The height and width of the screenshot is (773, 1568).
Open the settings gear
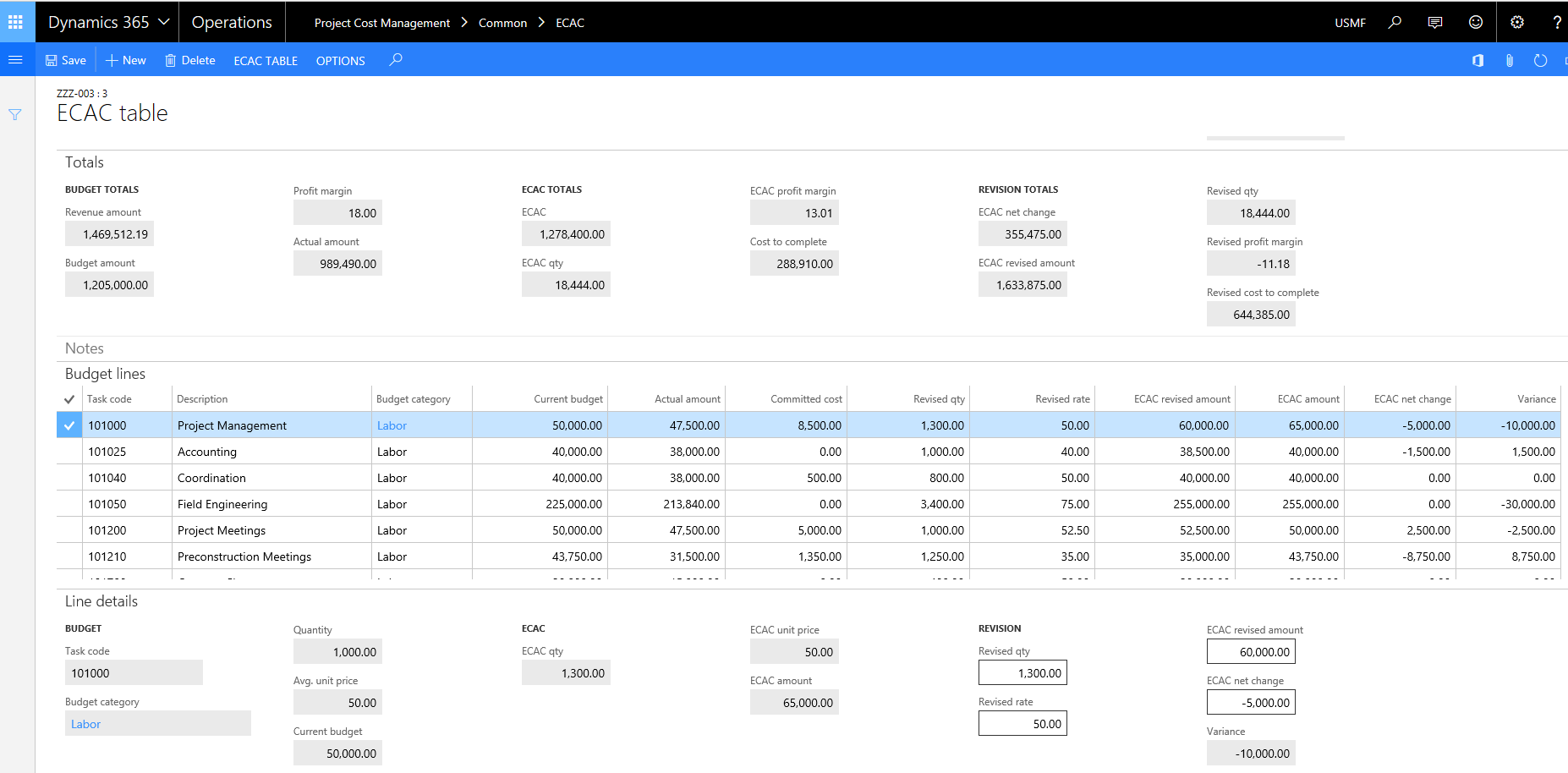tap(1517, 22)
